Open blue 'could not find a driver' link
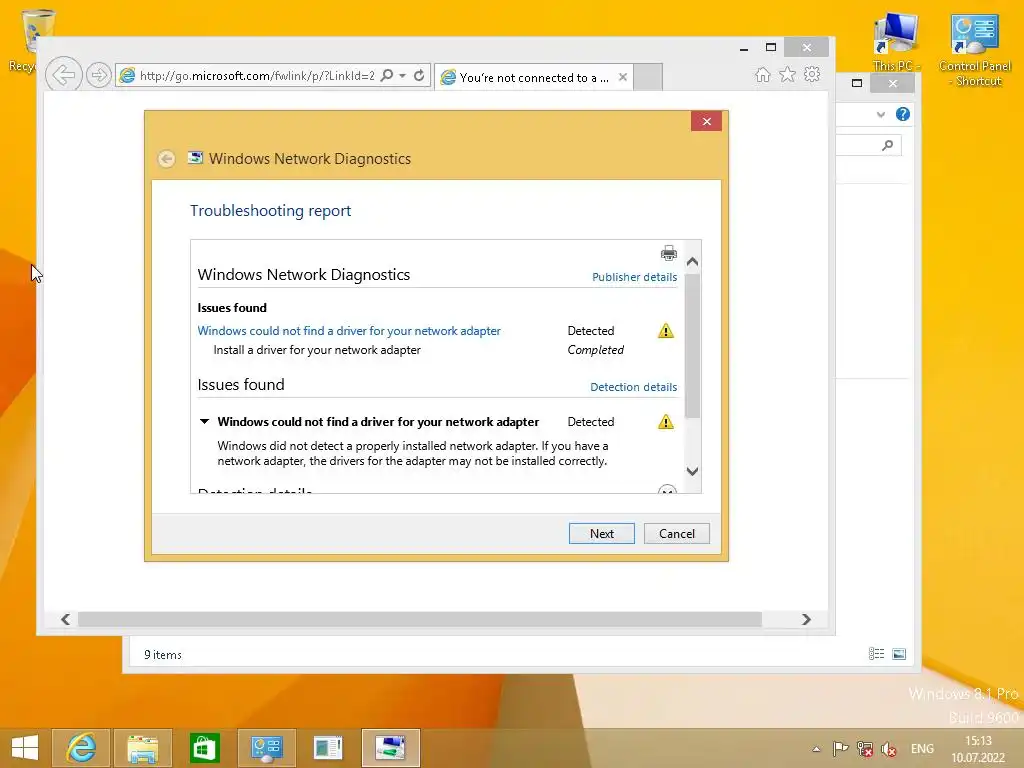This screenshot has height=768, width=1024. click(x=349, y=330)
